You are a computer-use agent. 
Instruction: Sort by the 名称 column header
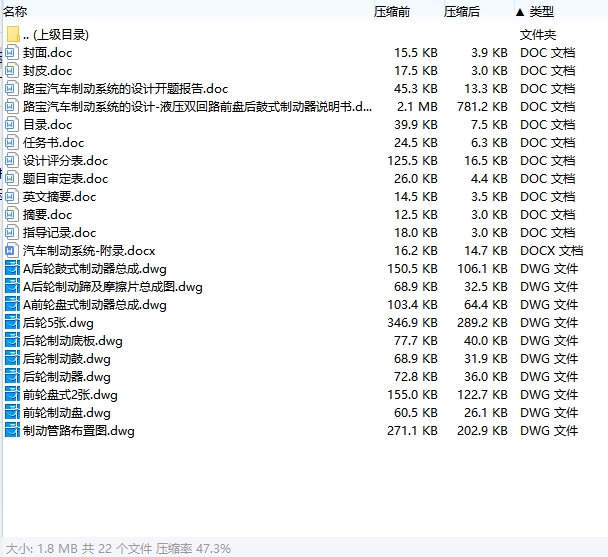(15, 12)
